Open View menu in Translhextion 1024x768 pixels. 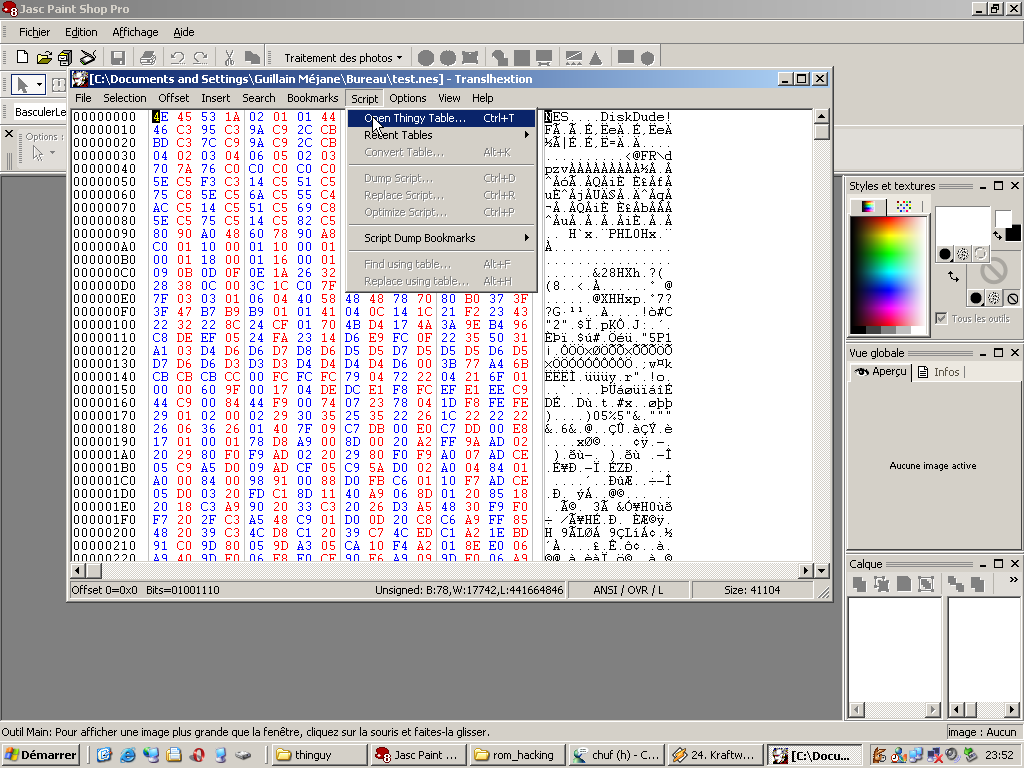click(x=449, y=98)
